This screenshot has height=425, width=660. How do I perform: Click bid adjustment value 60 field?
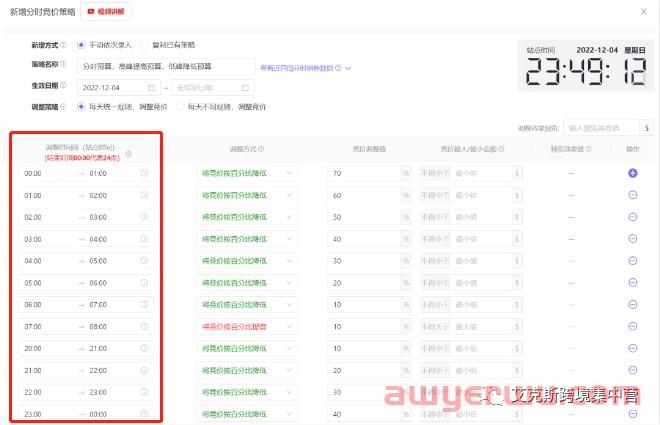coord(364,195)
